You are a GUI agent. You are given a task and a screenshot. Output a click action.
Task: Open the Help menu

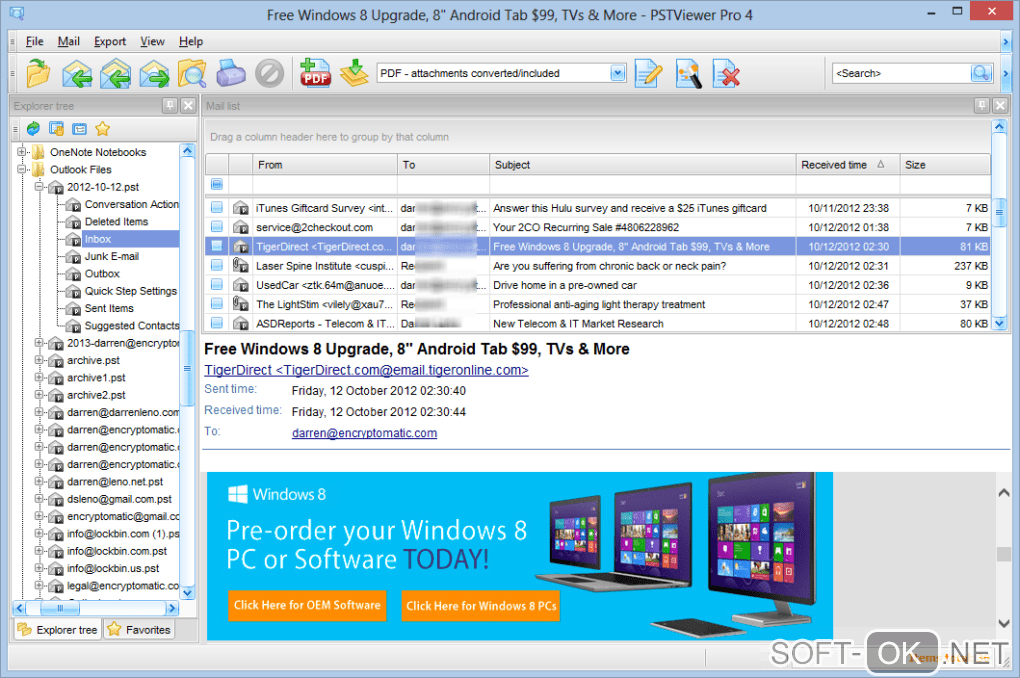tap(191, 41)
